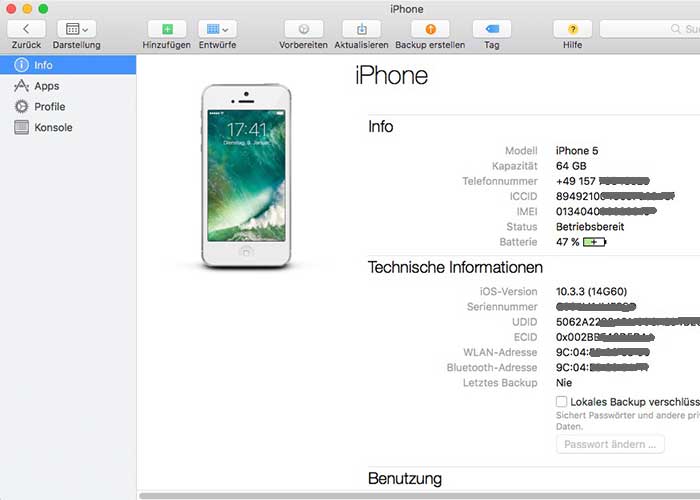Enable Lokales Backup verschlüsseln checkbox
Screen dimensions: 700x500
coord(562,401)
